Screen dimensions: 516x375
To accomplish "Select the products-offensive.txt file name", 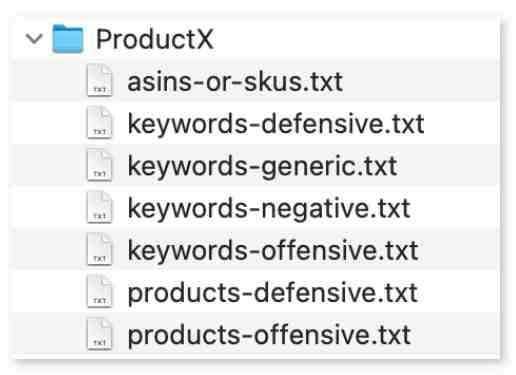I will point(269,335).
